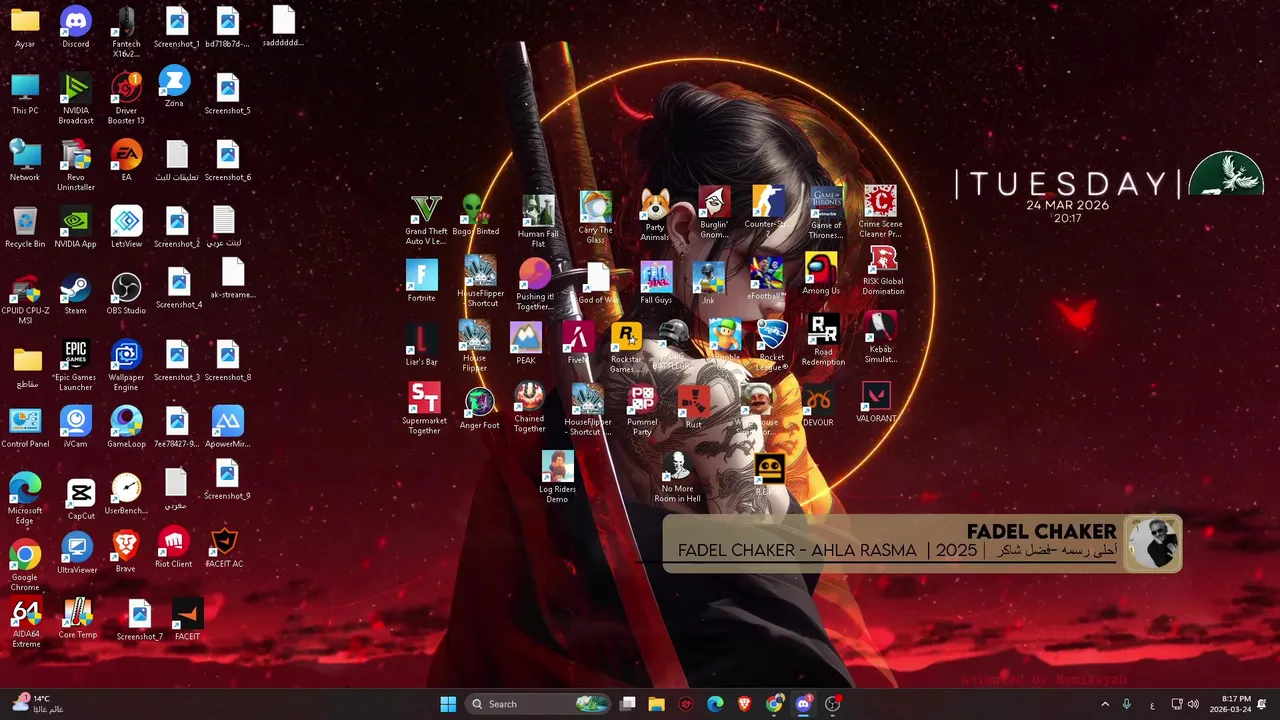Click the taskbar Search box
Viewport: 1280px width, 720px height.
538,704
